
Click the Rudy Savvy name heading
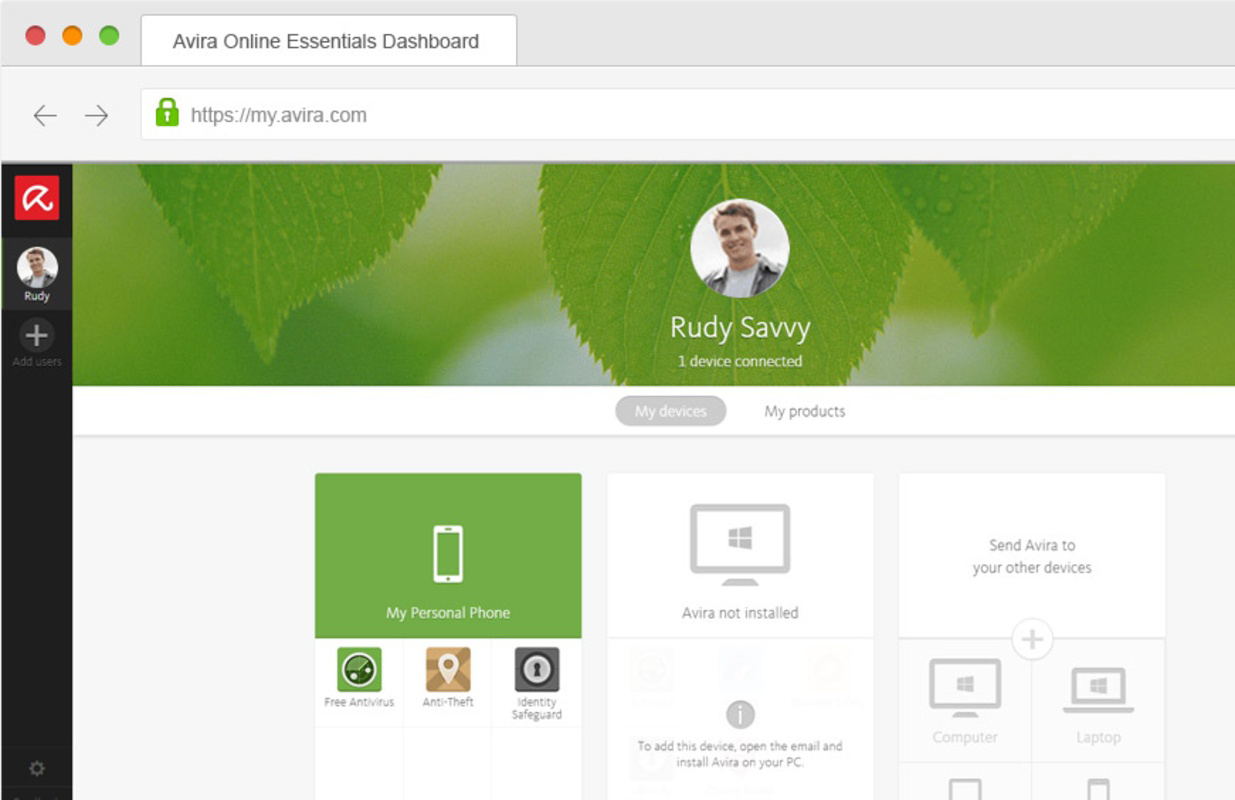coord(740,327)
